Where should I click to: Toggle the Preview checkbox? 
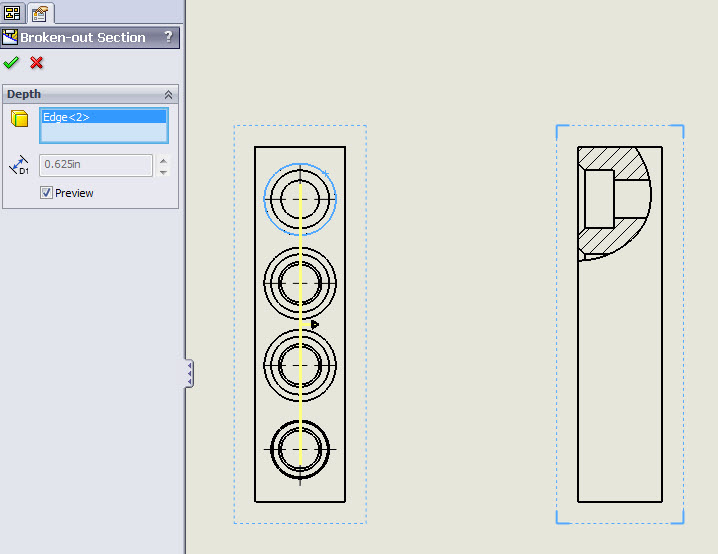click(x=46, y=193)
